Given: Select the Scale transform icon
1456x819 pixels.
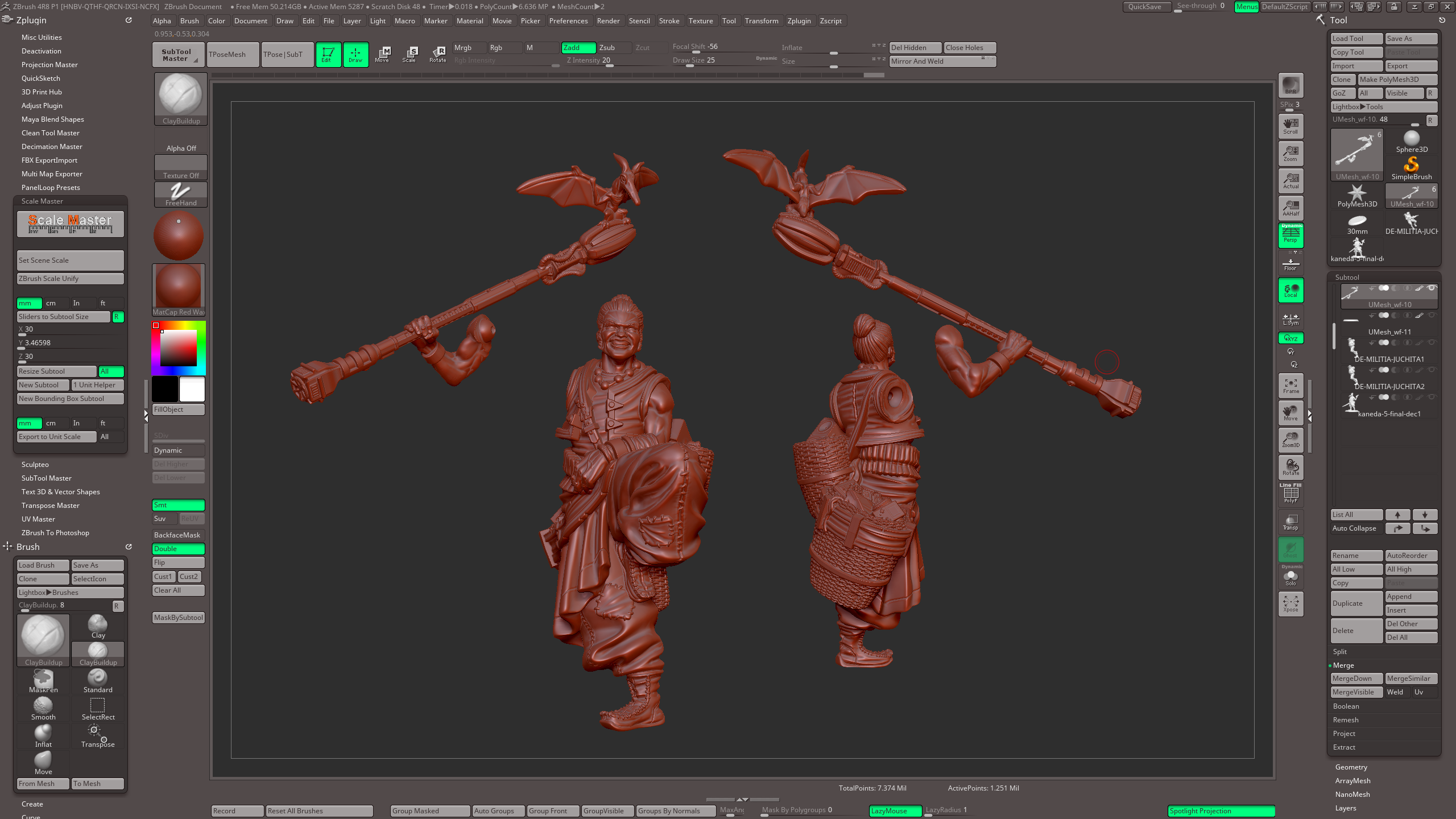Looking at the screenshot, I should point(409,55).
